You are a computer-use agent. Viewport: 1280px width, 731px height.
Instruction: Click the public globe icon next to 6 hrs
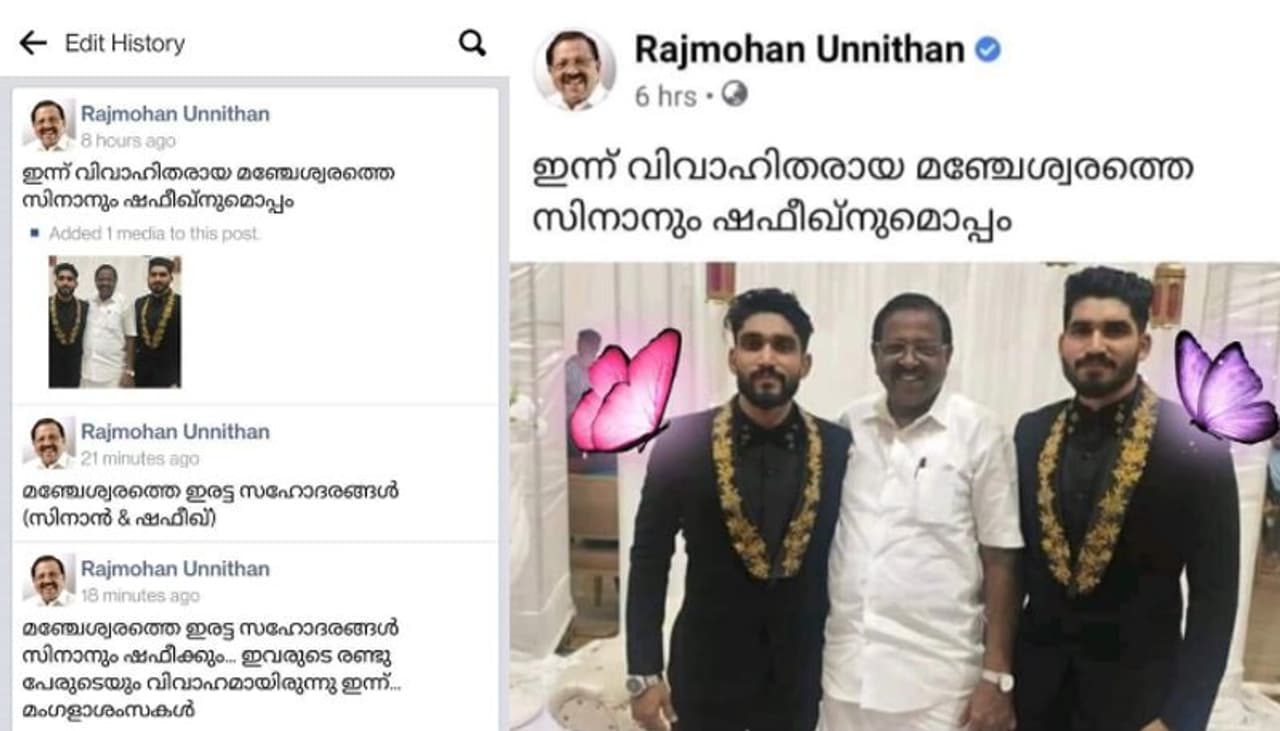[735, 95]
